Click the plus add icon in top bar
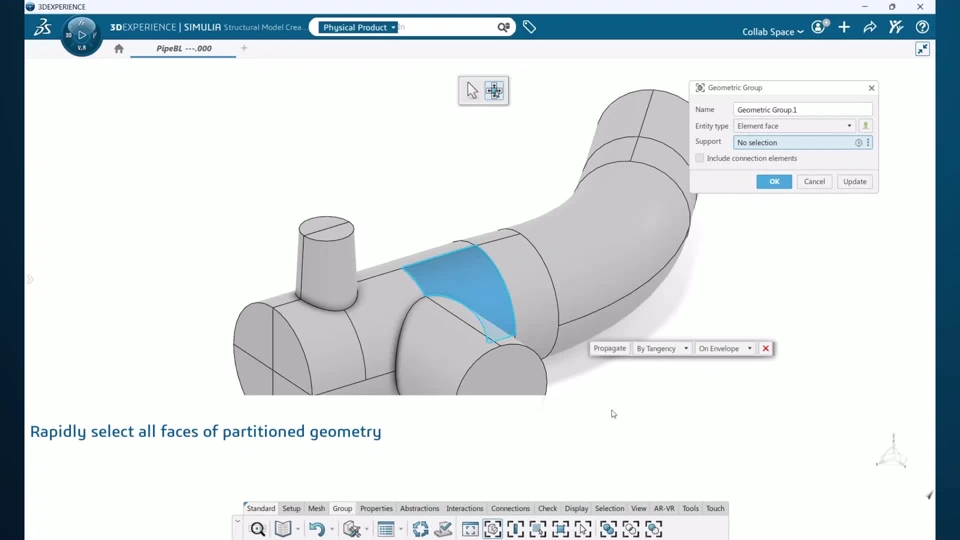 coord(844,27)
